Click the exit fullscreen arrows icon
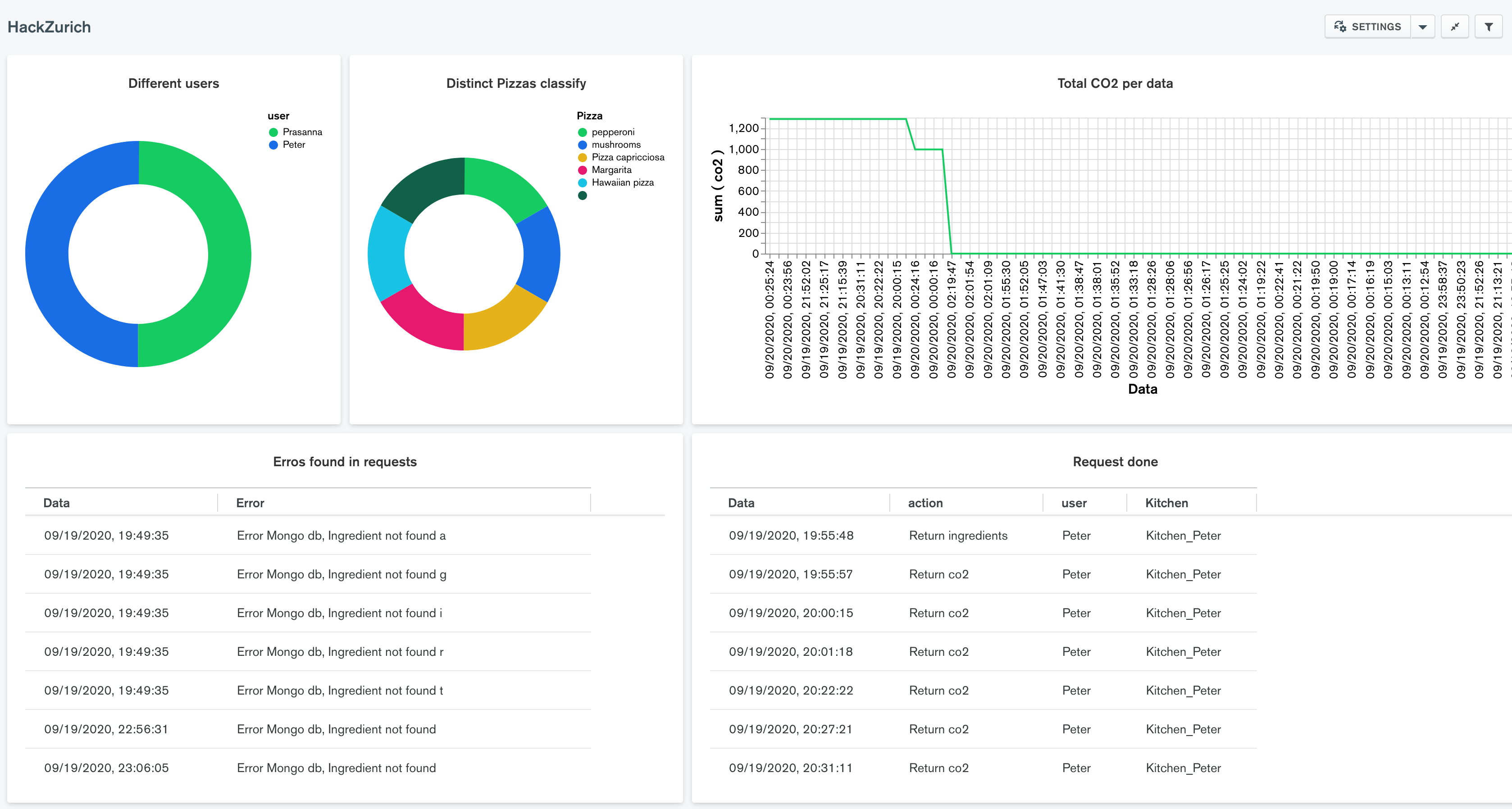This screenshot has height=809, width=1512. point(1455,27)
